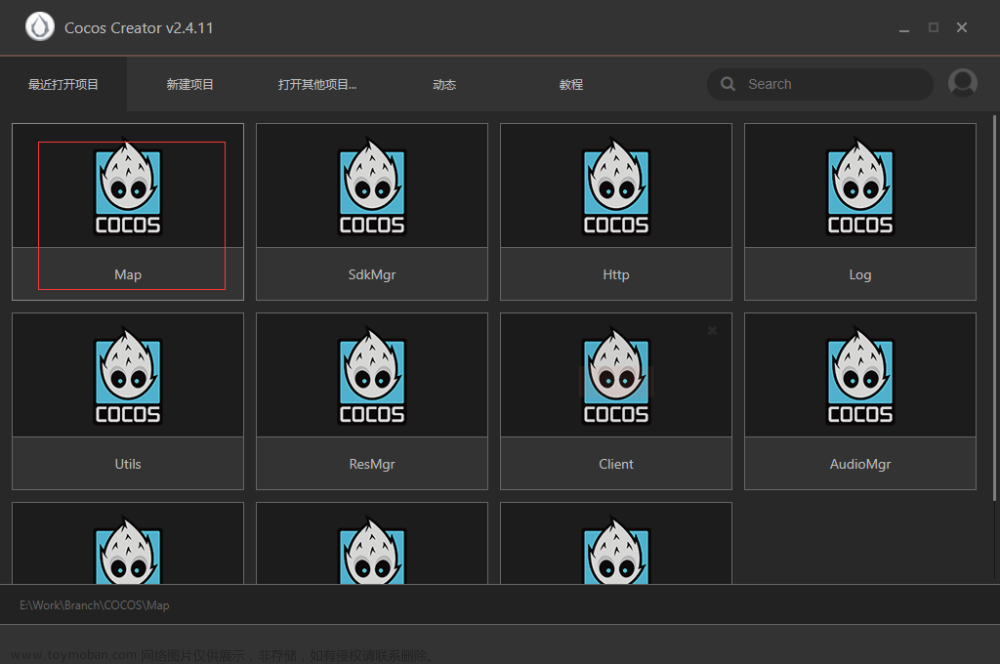Click the user account avatar icon

click(962, 83)
